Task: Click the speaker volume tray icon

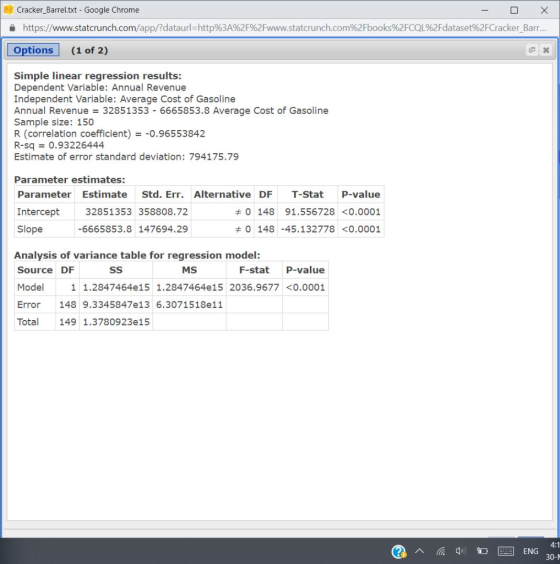Action: [x=461, y=551]
